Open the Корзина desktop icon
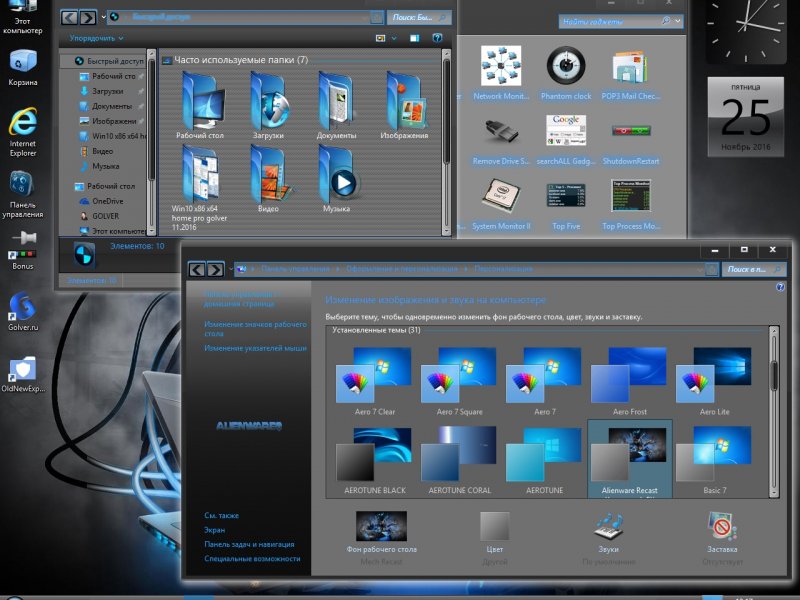 click(22, 67)
